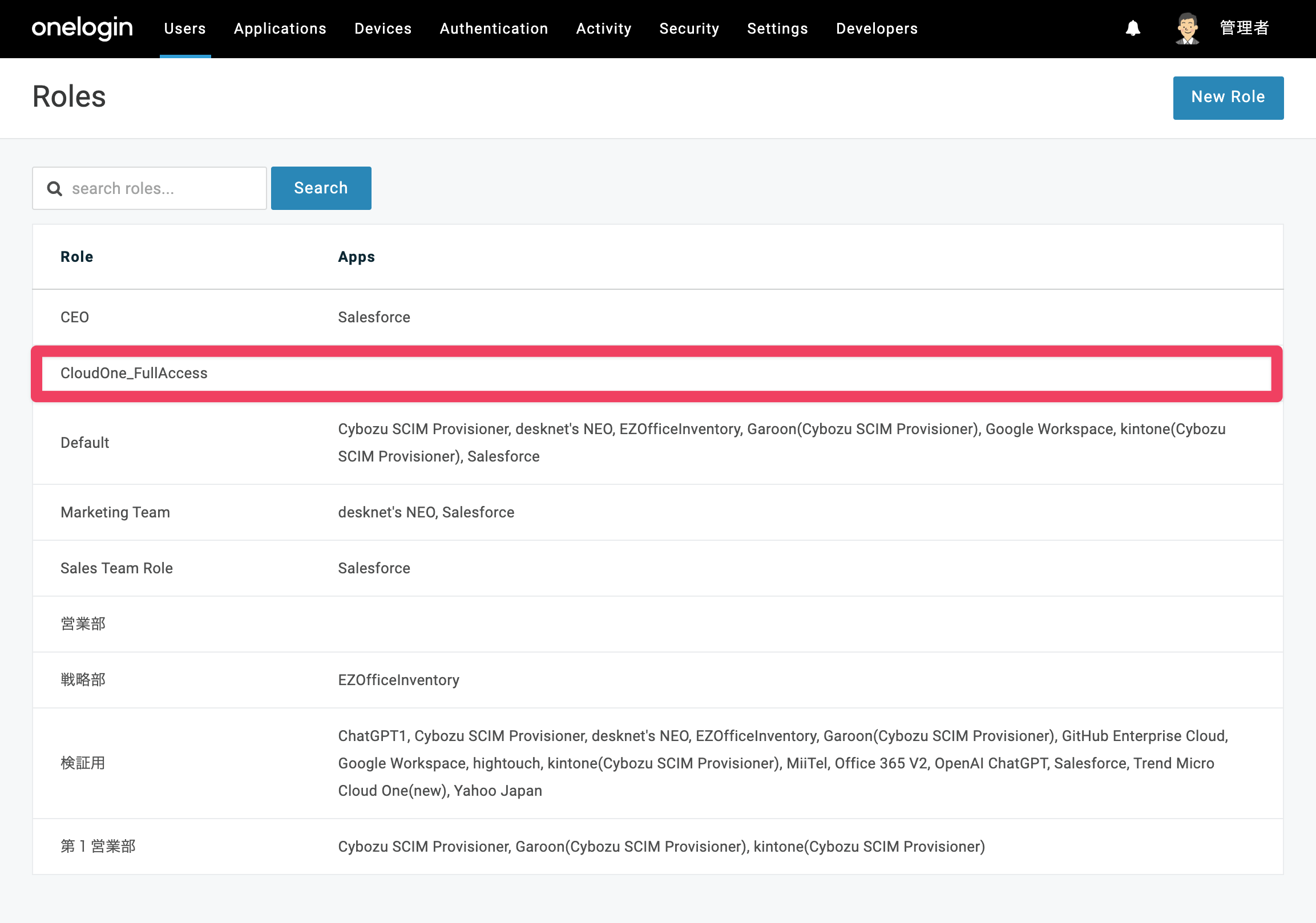Screen dimensions: 1316x923
Task: Focus the search roles input field
Action: (149, 188)
